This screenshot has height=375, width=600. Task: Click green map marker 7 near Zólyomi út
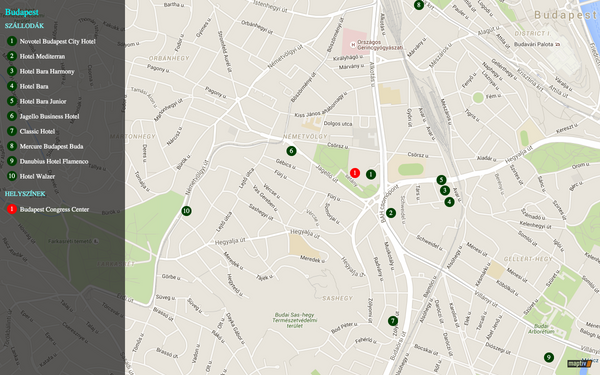pos(393,321)
